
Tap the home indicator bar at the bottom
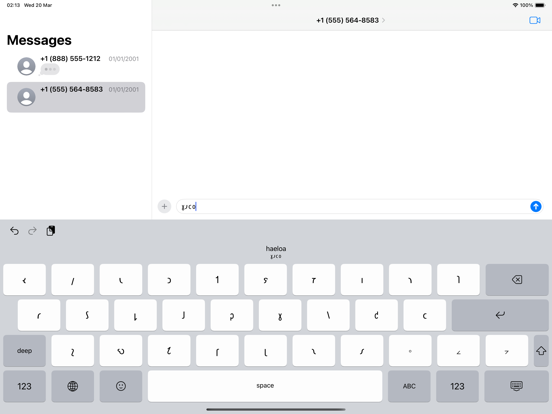click(x=276, y=409)
